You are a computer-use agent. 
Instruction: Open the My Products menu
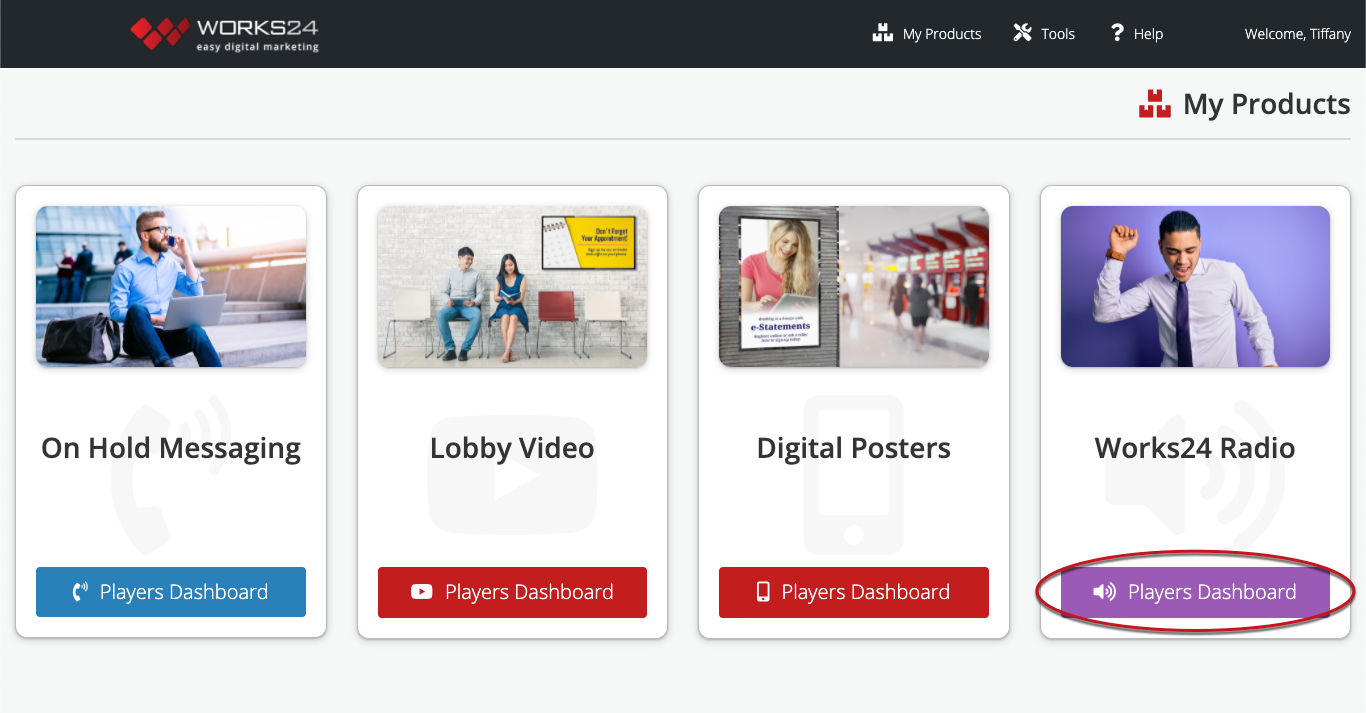[941, 34]
